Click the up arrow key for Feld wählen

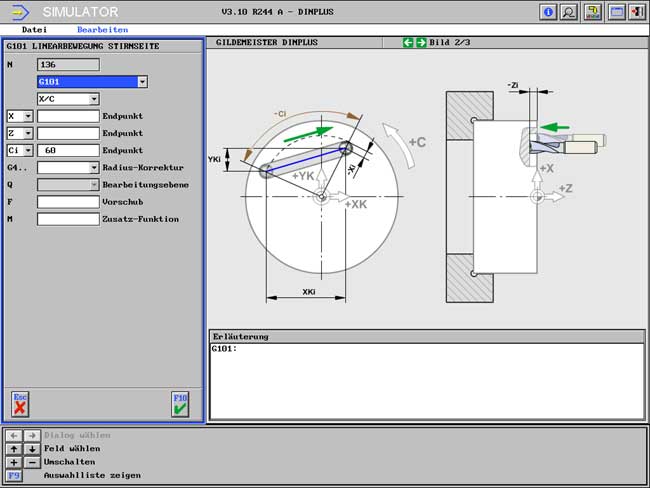[x=14, y=449]
